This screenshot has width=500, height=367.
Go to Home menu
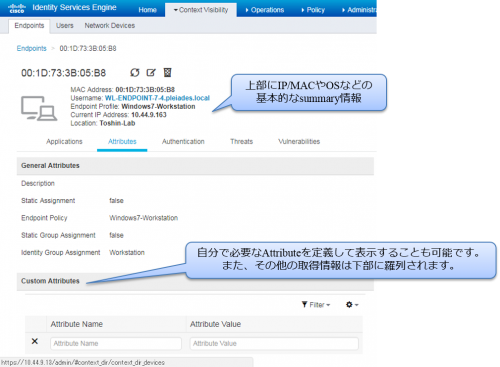(147, 10)
